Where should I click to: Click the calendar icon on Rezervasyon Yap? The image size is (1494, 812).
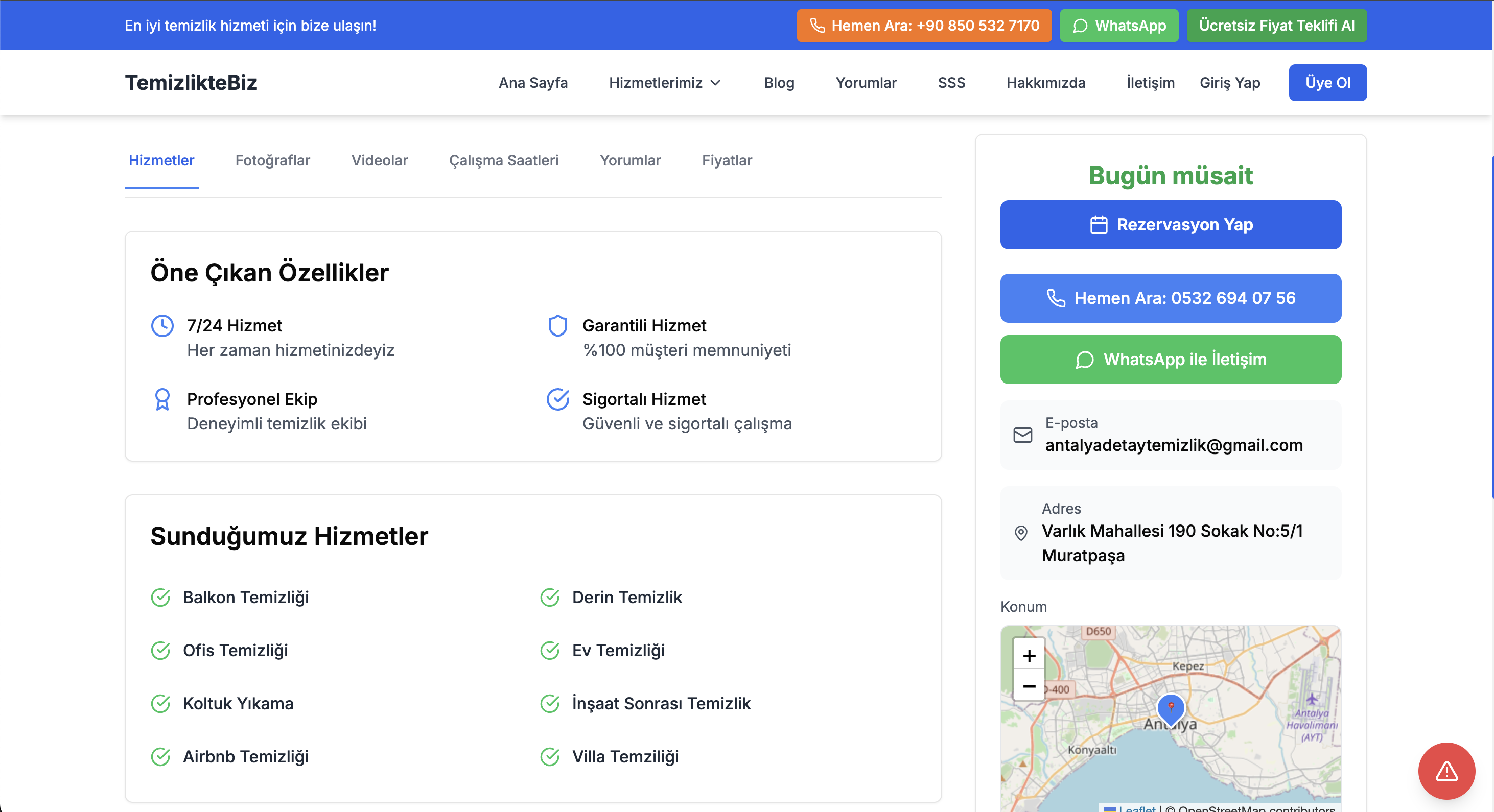(1099, 225)
